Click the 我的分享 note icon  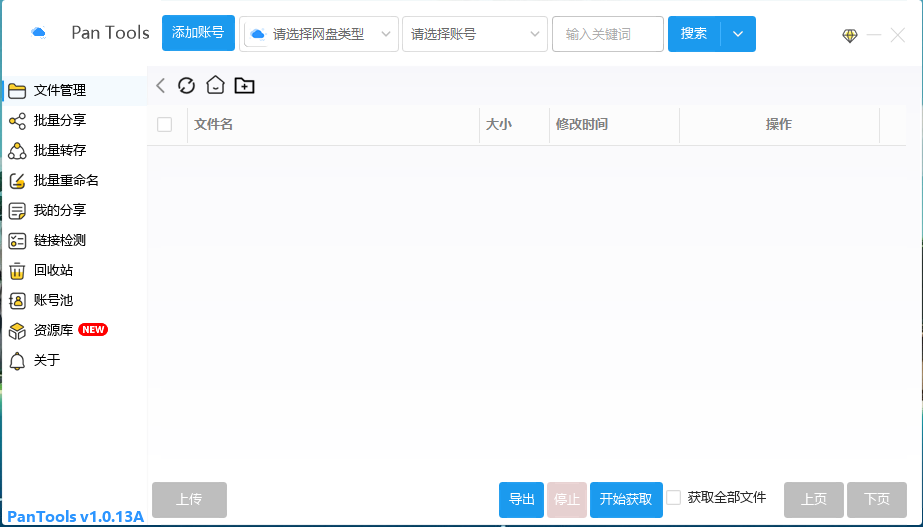17,211
